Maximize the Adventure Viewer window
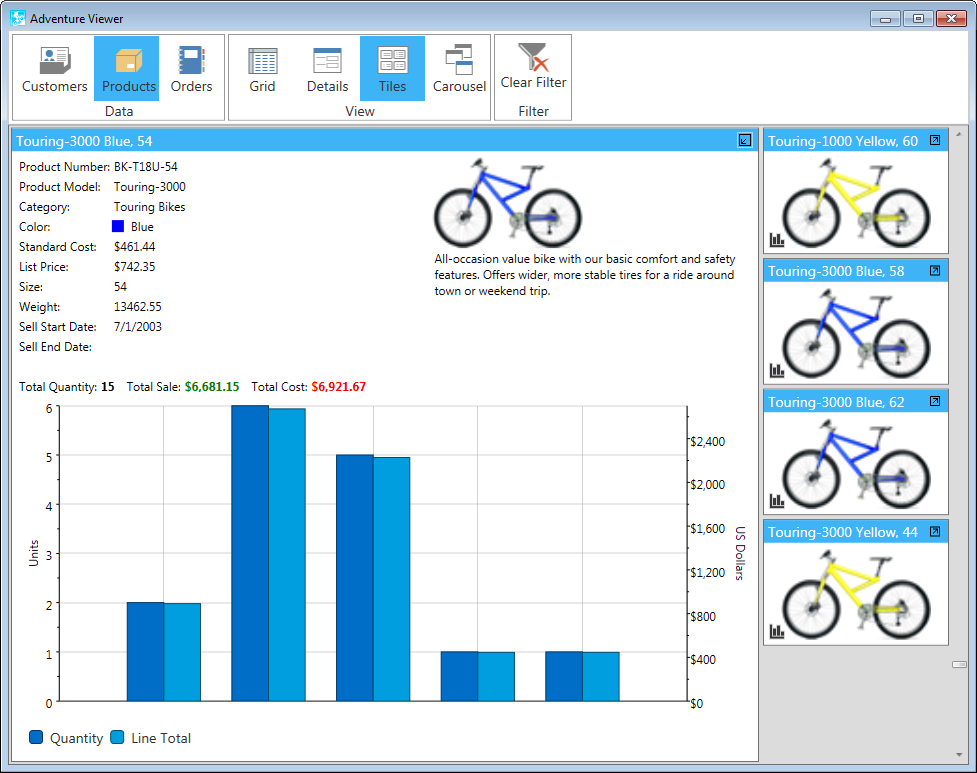Viewport: 977px width, 773px height. coord(918,19)
